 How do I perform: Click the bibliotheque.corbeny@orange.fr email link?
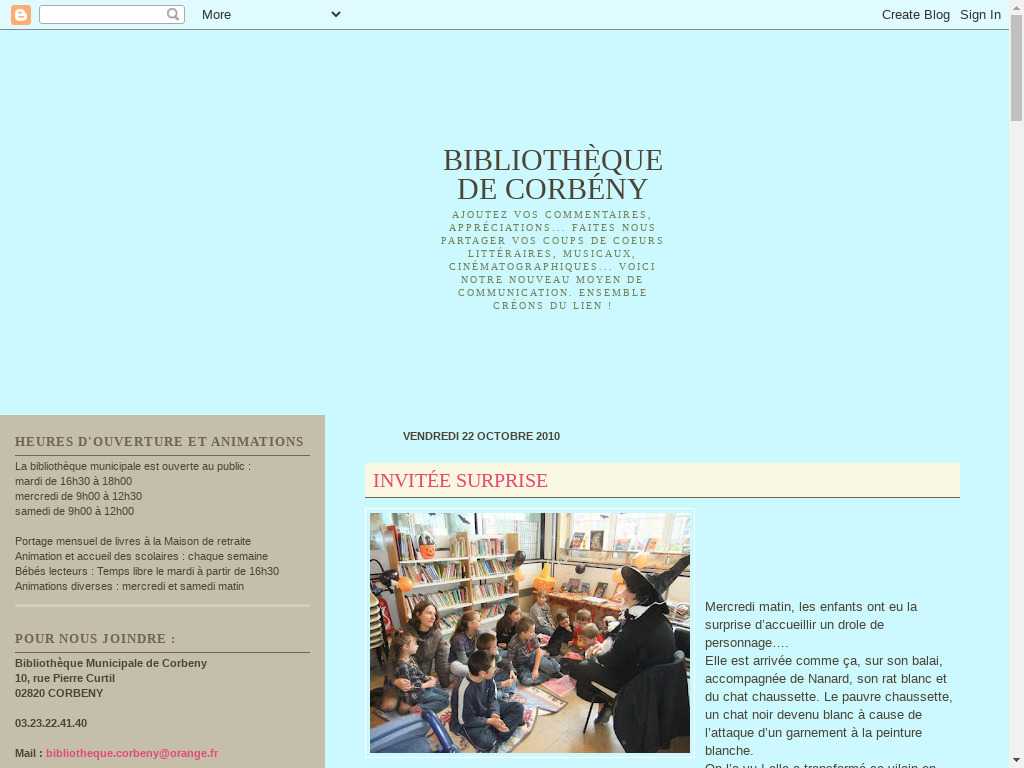(x=132, y=753)
